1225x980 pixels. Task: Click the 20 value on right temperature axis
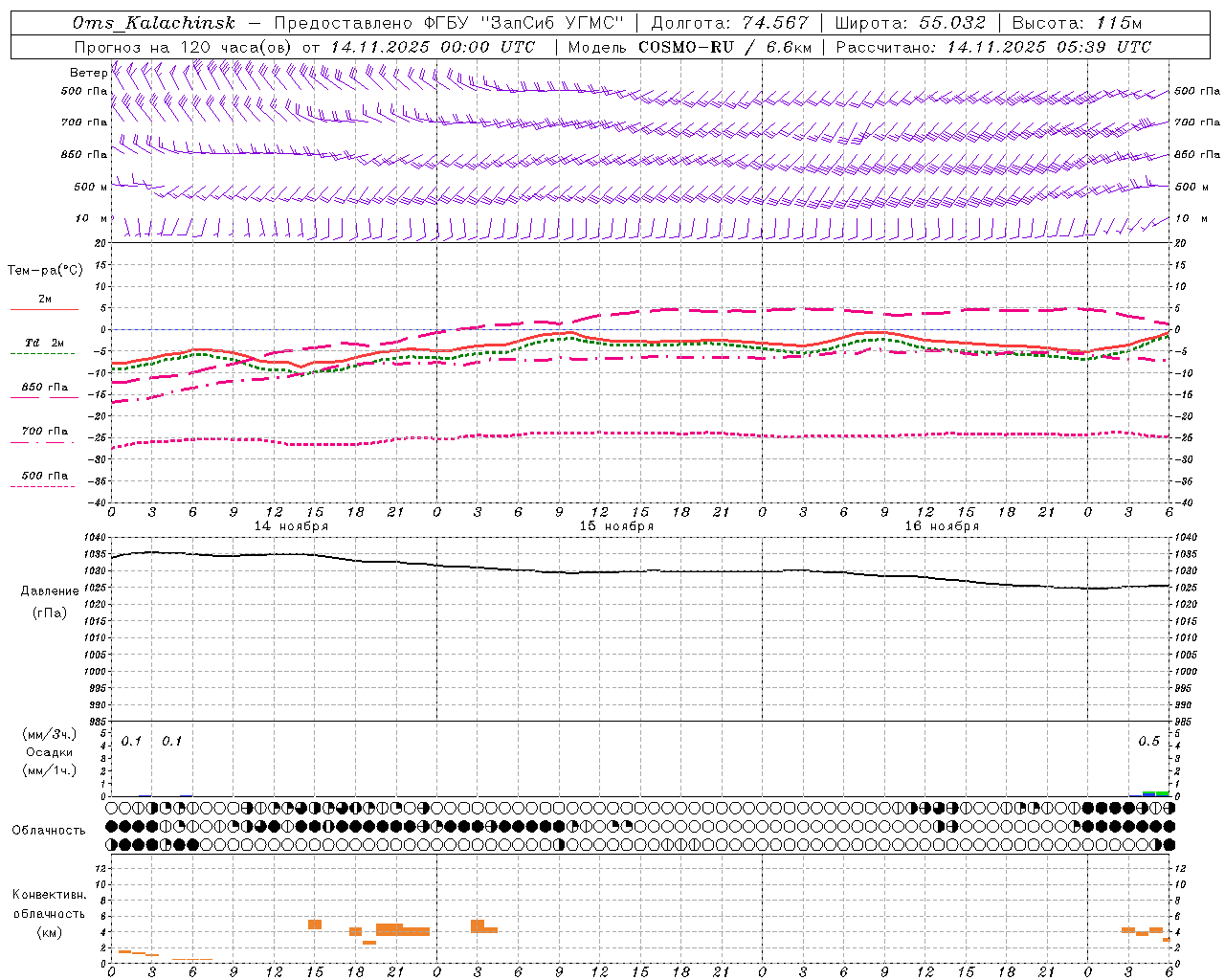[x=1181, y=243]
